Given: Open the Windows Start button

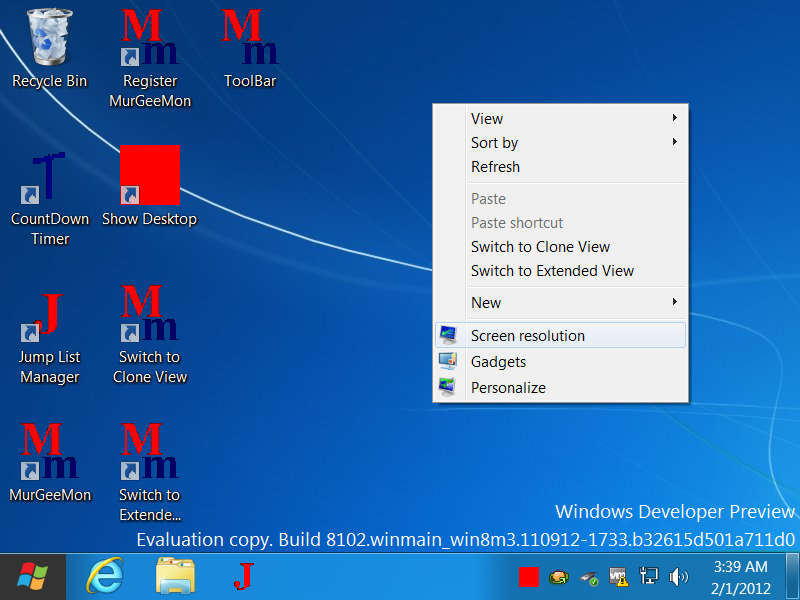Looking at the screenshot, I should click(33, 577).
